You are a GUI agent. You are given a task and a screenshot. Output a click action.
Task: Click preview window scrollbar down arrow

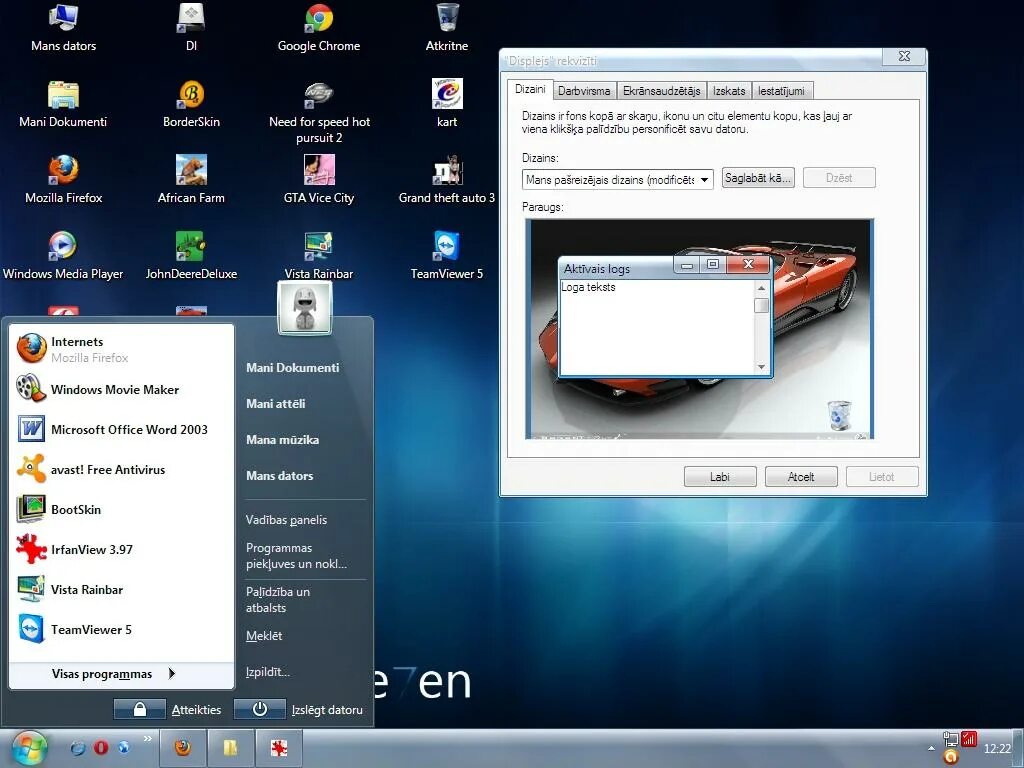pyautogui.click(x=761, y=367)
